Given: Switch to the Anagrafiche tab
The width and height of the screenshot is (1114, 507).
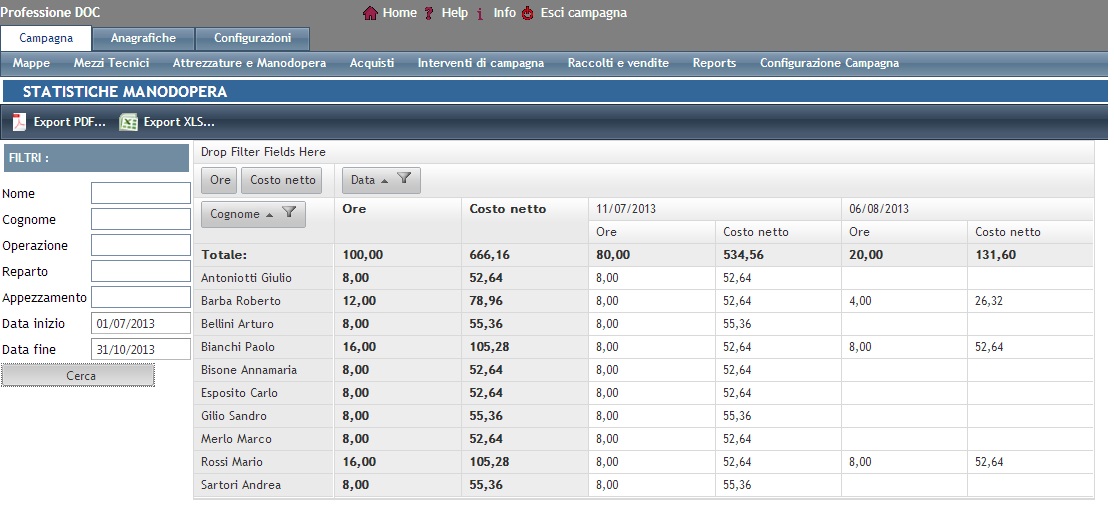Looking at the screenshot, I should (143, 38).
